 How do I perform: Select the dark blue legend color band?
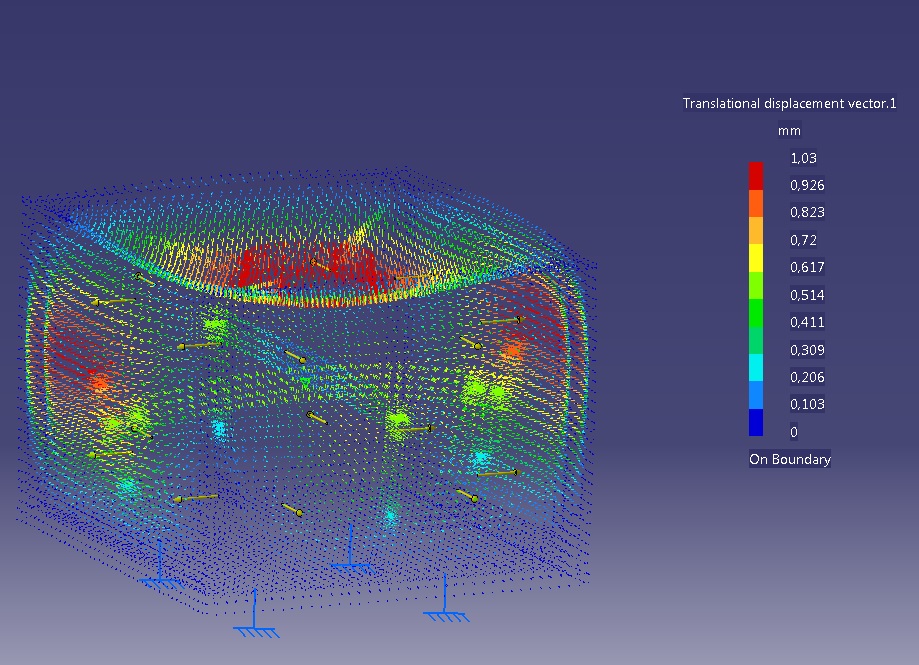coord(756,422)
